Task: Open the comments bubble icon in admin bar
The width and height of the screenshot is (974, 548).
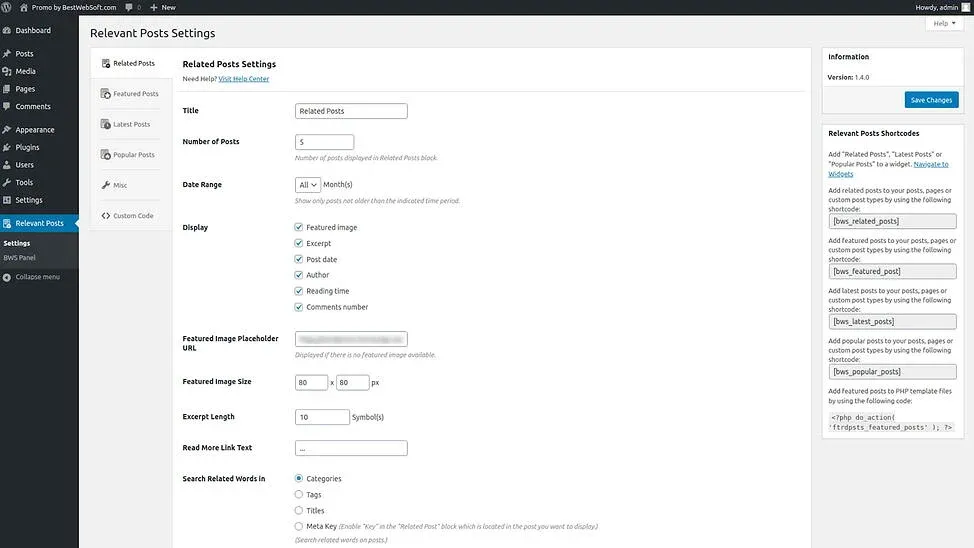Action: (129, 7)
